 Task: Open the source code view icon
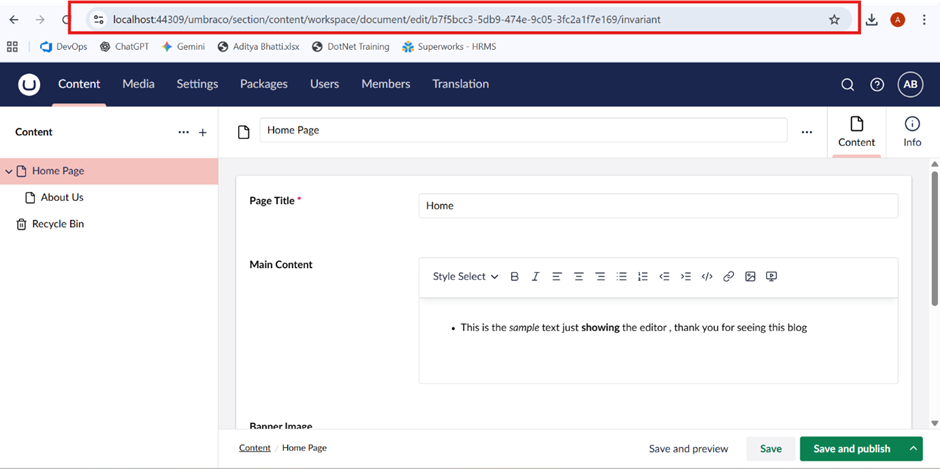pos(707,277)
